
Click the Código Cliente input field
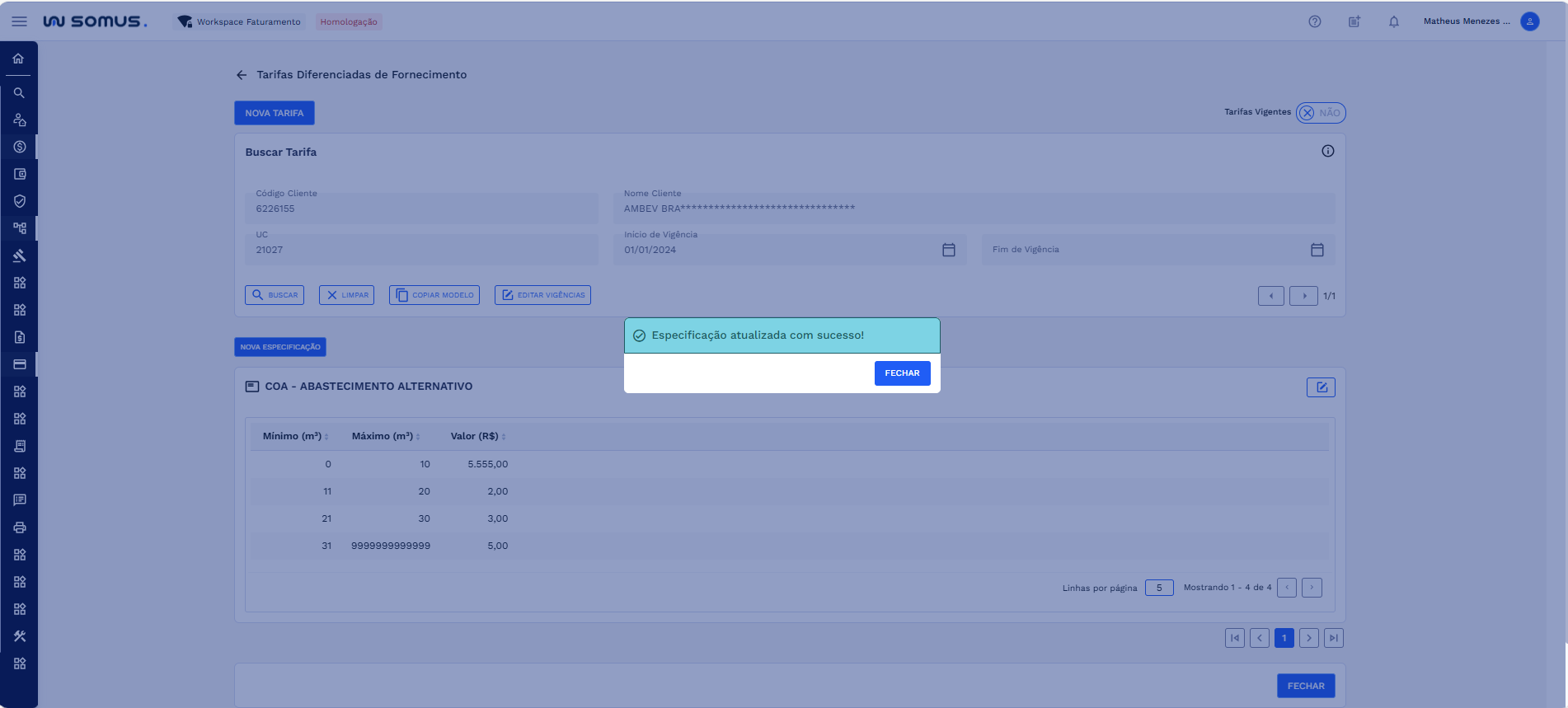(x=421, y=209)
